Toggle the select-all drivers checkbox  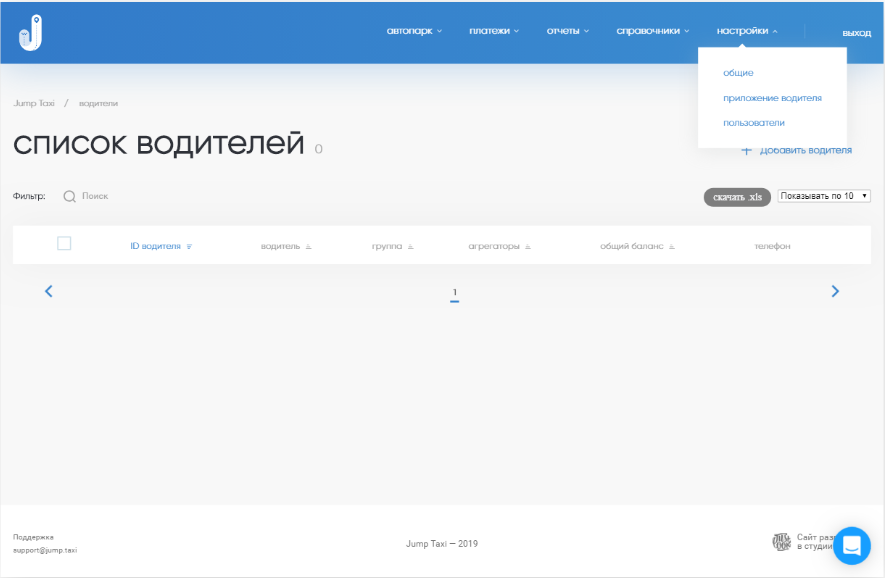(x=64, y=243)
